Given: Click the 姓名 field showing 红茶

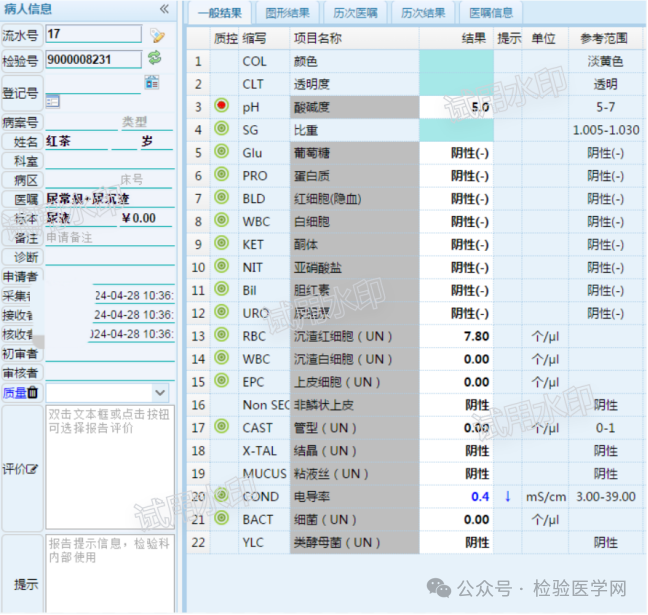Looking at the screenshot, I should click(76, 141).
